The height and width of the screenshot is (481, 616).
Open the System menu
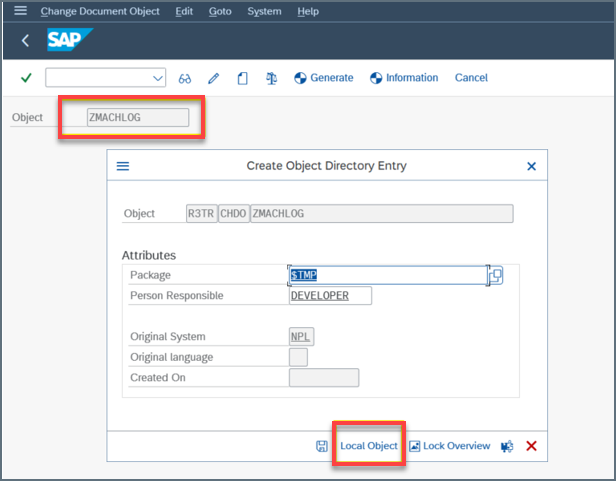[x=264, y=11]
